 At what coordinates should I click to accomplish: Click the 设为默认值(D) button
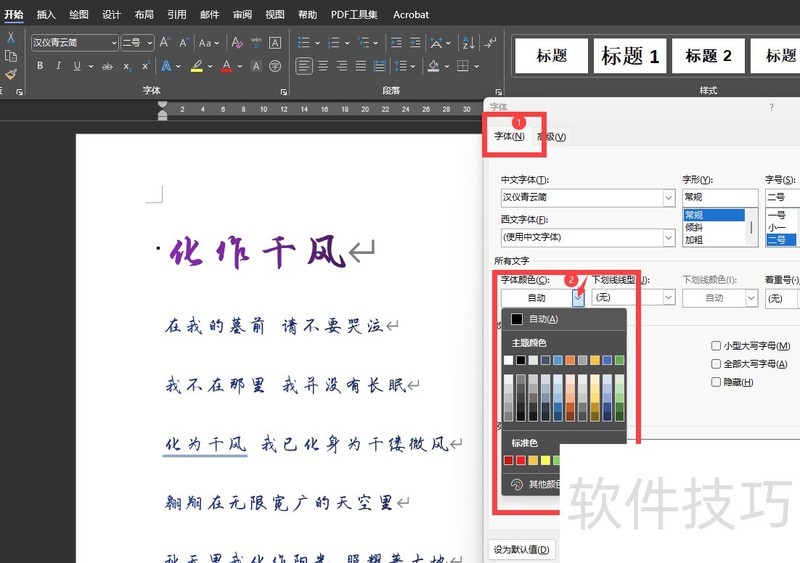(521, 550)
